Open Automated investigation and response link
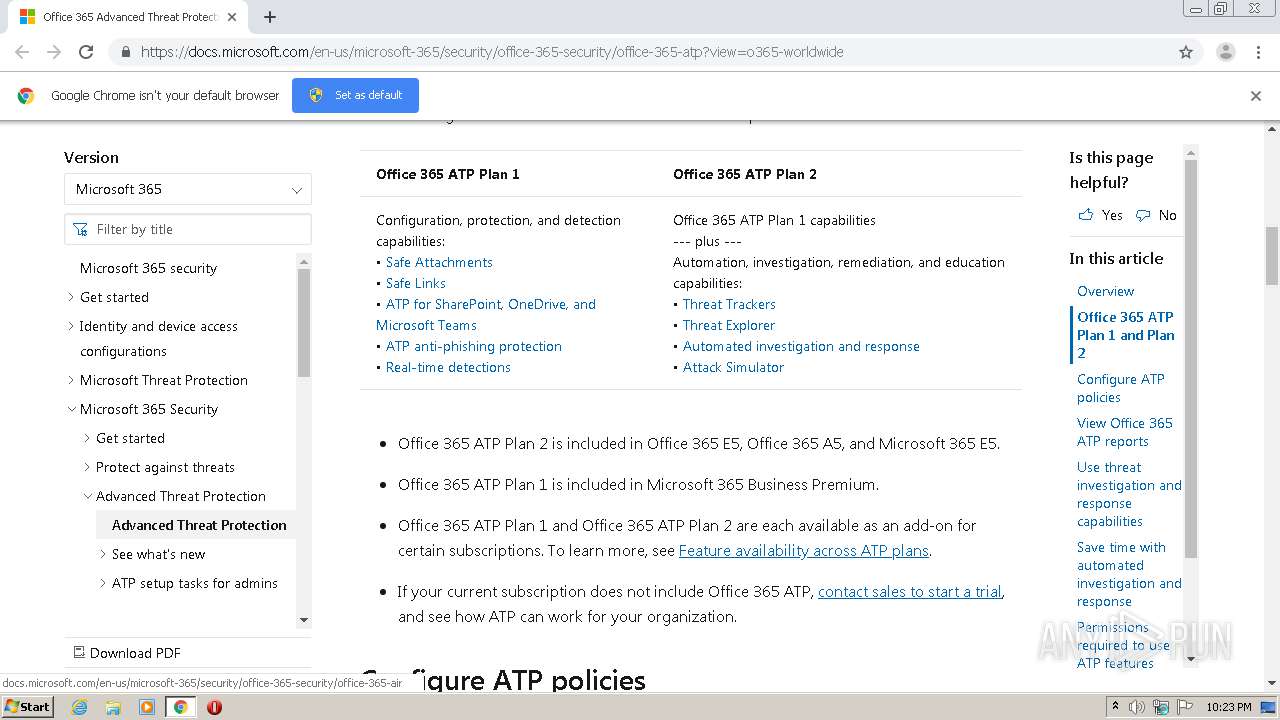This screenshot has height=720, width=1280. pos(801,346)
